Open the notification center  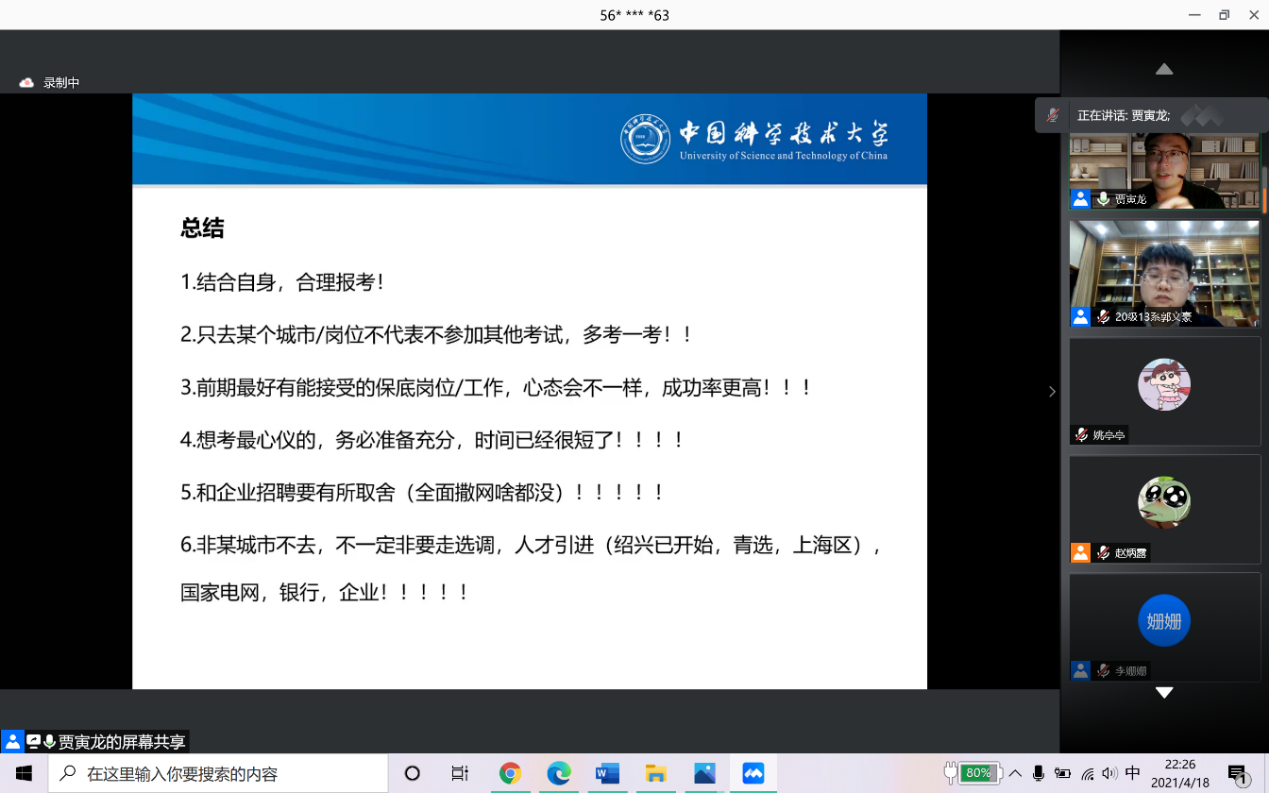(1238, 773)
